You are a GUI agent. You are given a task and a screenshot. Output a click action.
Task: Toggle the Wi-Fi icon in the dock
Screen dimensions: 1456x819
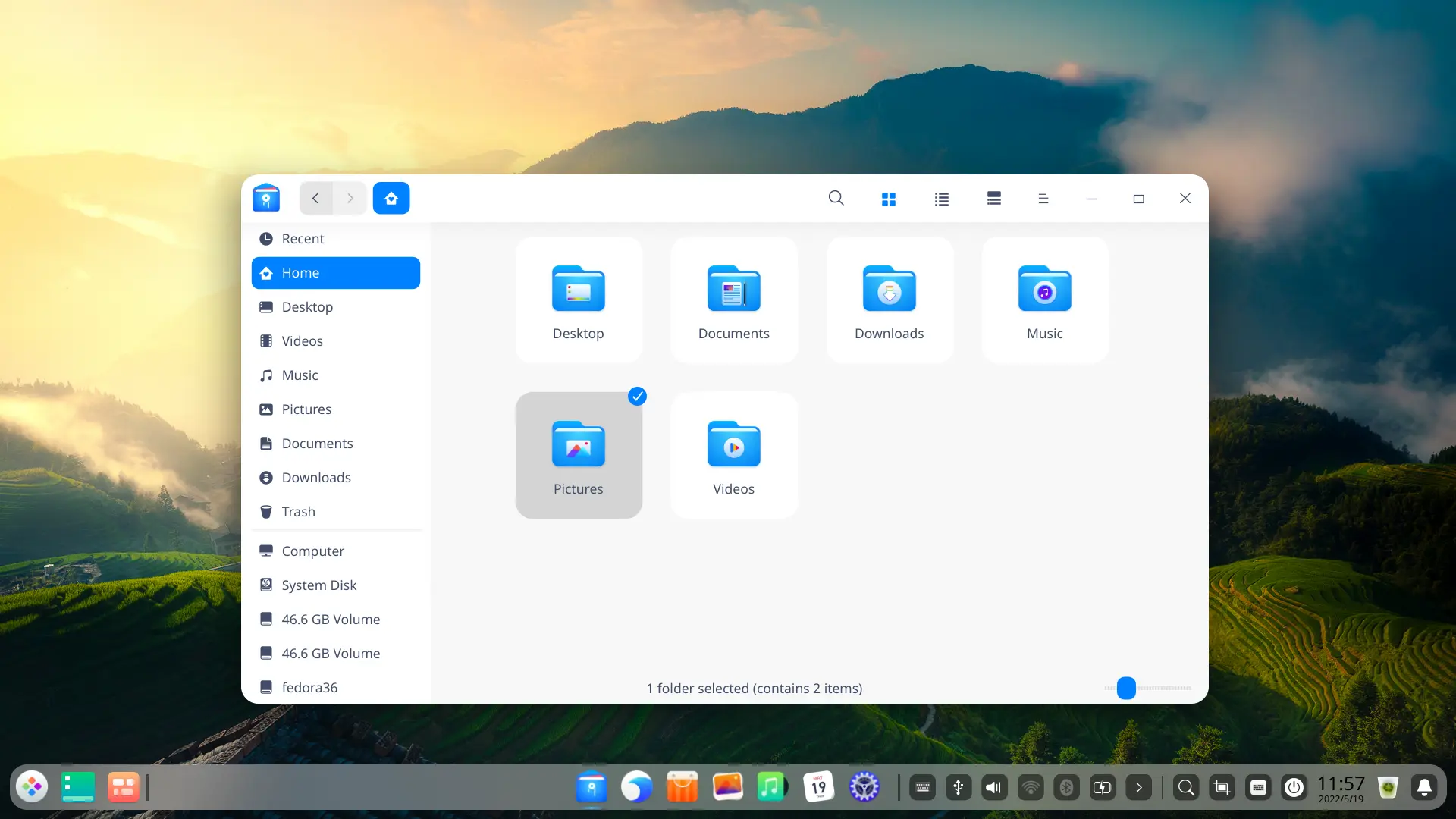(x=1031, y=788)
